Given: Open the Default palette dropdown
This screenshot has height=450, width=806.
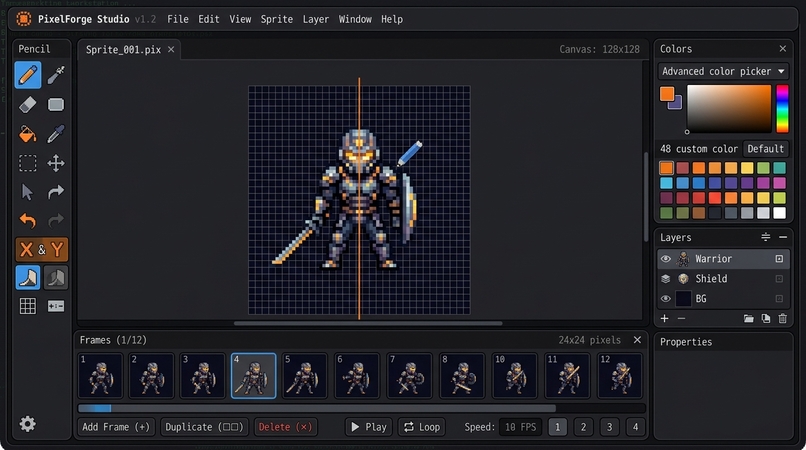Looking at the screenshot, I should 765,149.
